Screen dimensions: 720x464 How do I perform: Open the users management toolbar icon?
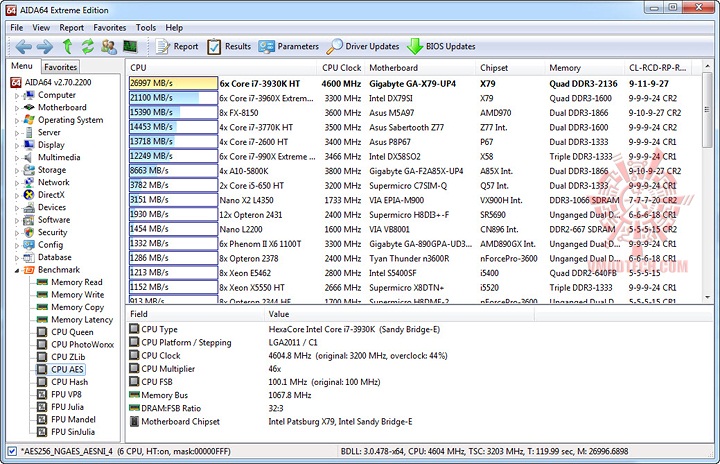coord(109,46)
